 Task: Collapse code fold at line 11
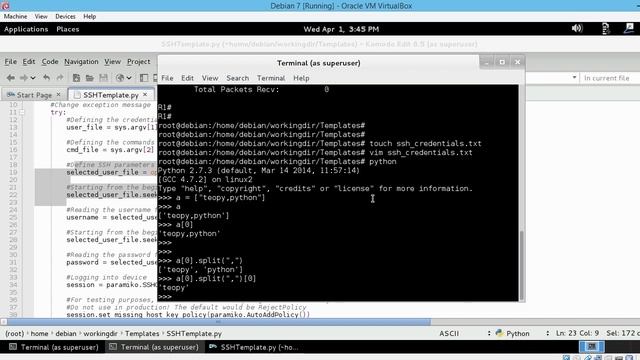click(x=22, y=112)
